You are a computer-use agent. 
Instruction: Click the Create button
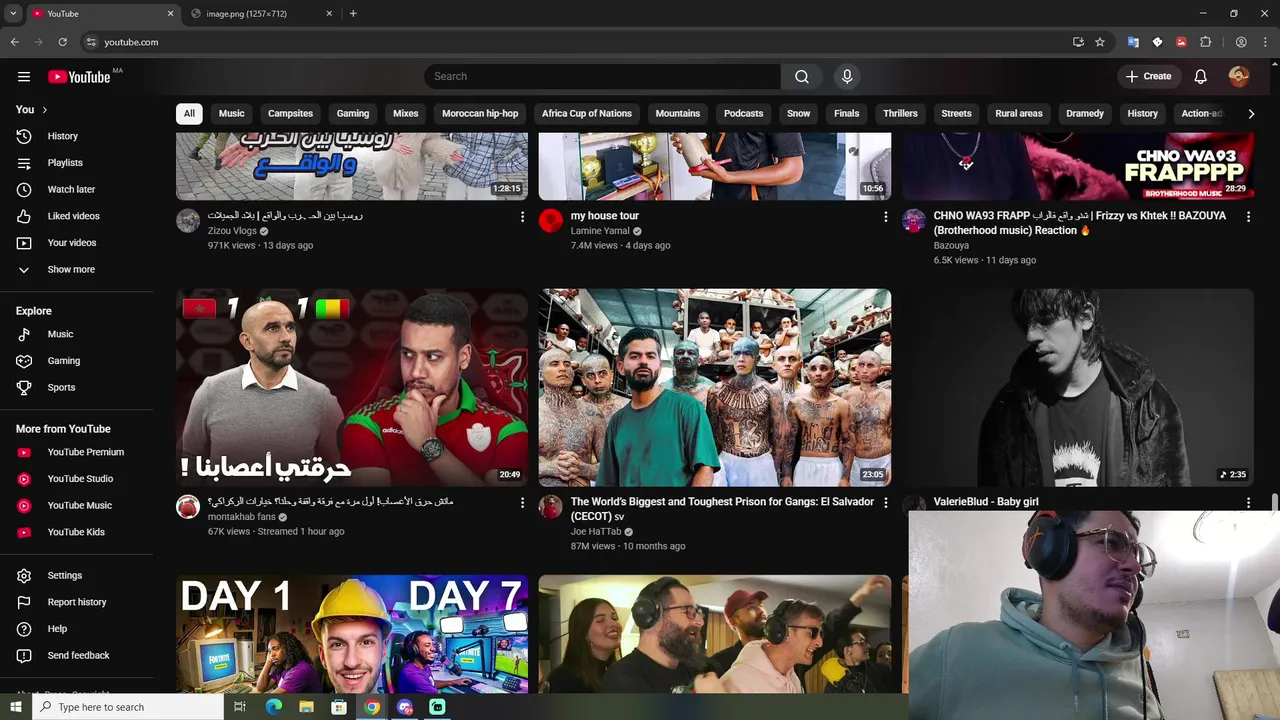pos(1148,76)
